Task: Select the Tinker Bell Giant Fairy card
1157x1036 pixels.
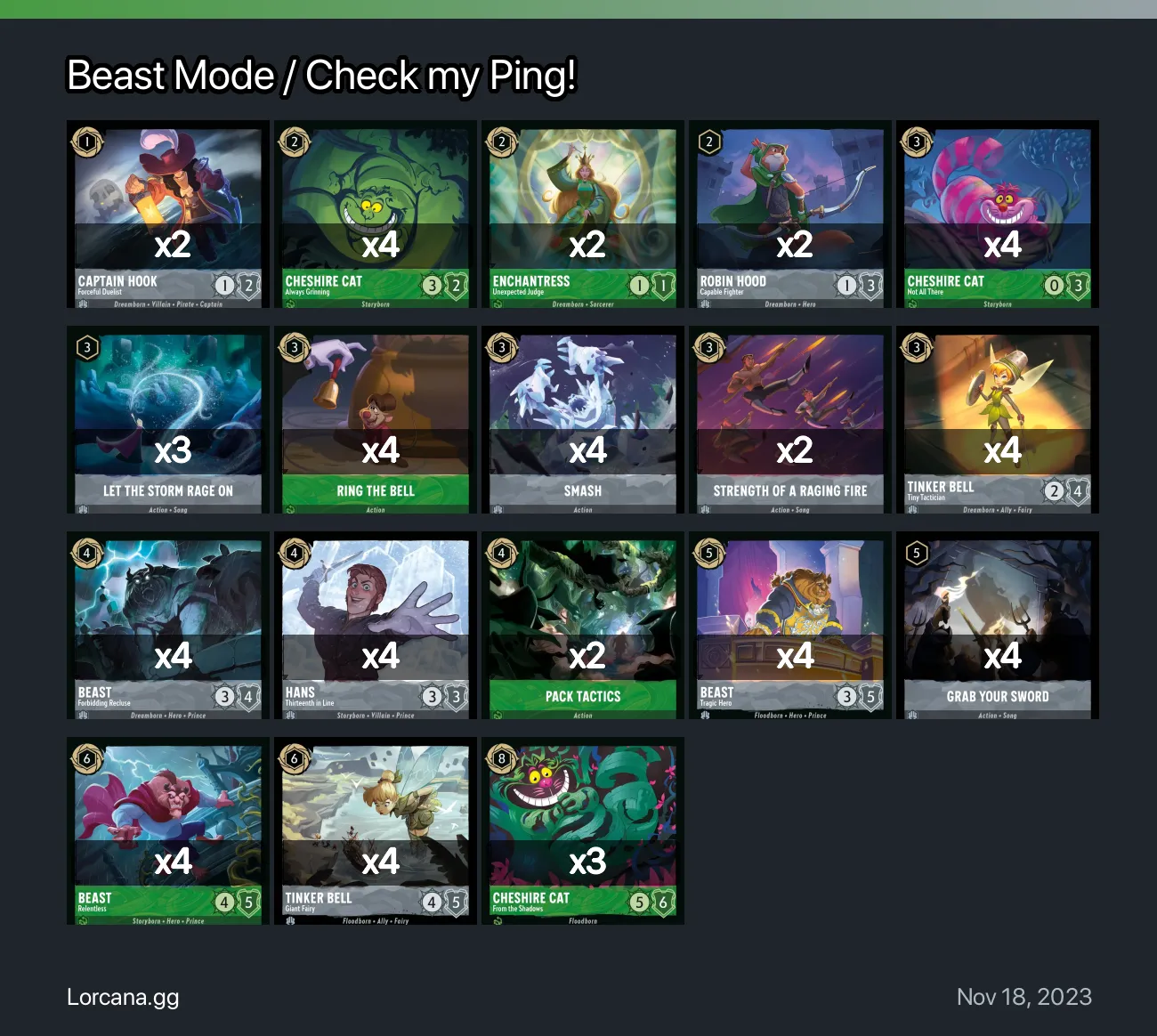Action: (x=376, y=831)
